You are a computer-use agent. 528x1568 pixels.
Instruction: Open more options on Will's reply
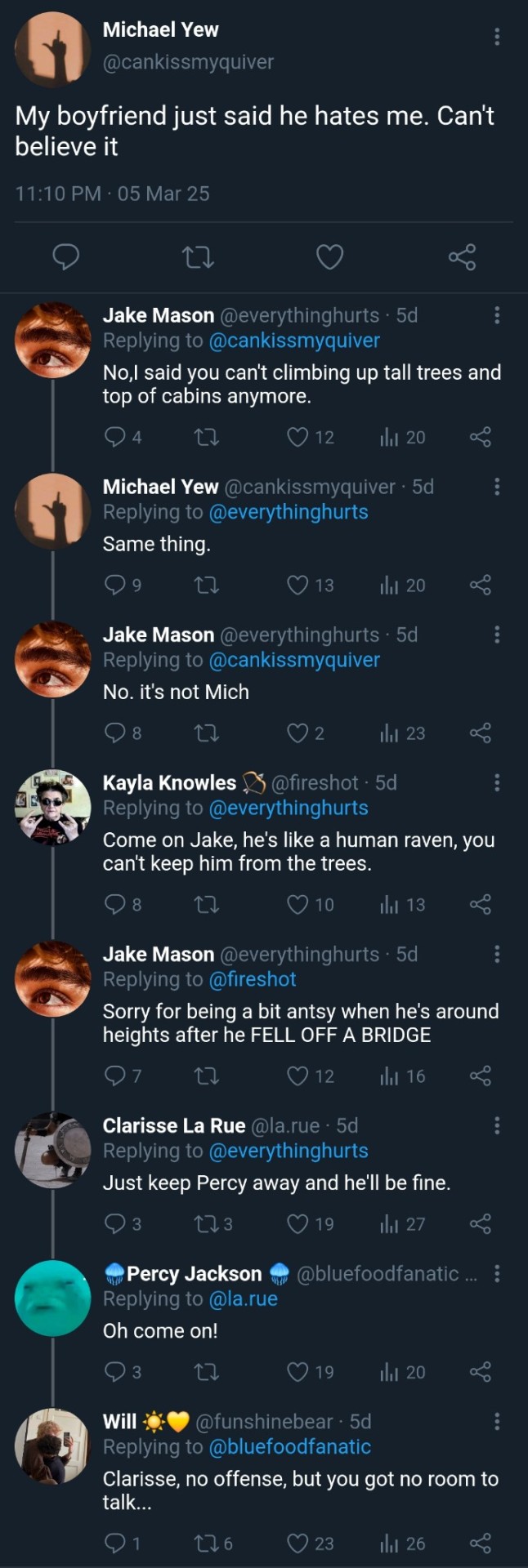coord(497,1422)
